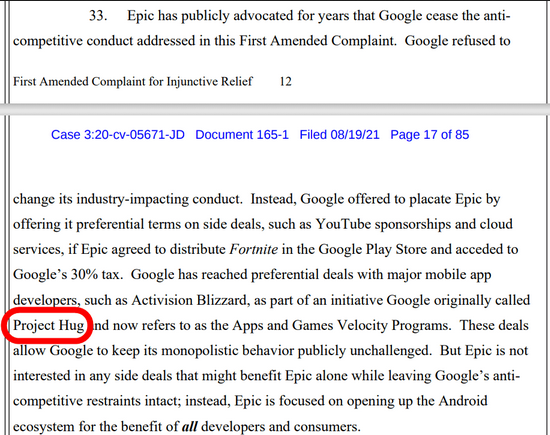The height and width of the screenshot is (435, 550).
Task: Click the "Filed 08/19/21" header text
Action: (x=339, y=135)
